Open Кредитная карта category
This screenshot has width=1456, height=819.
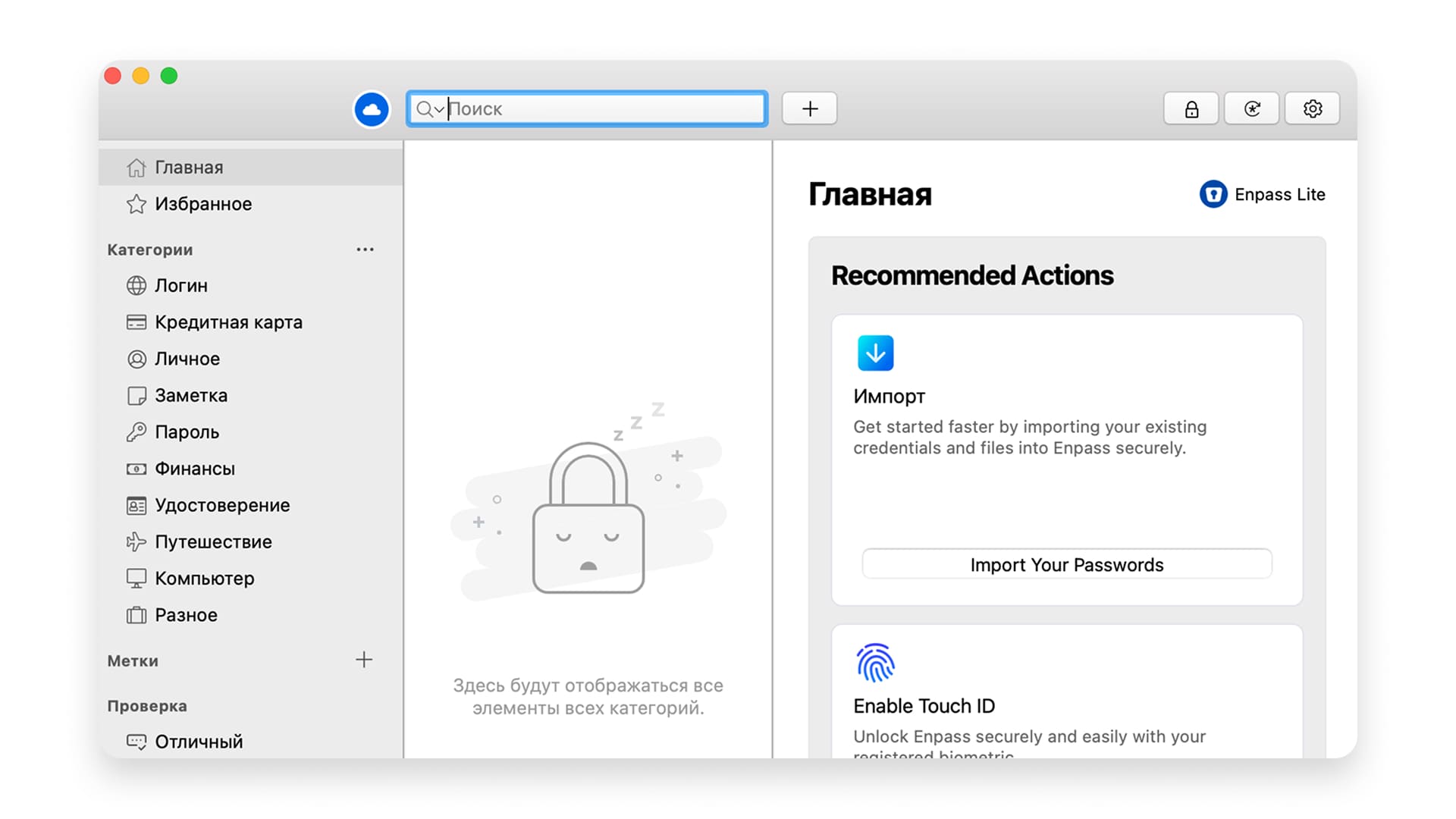(x=227, y=322)
